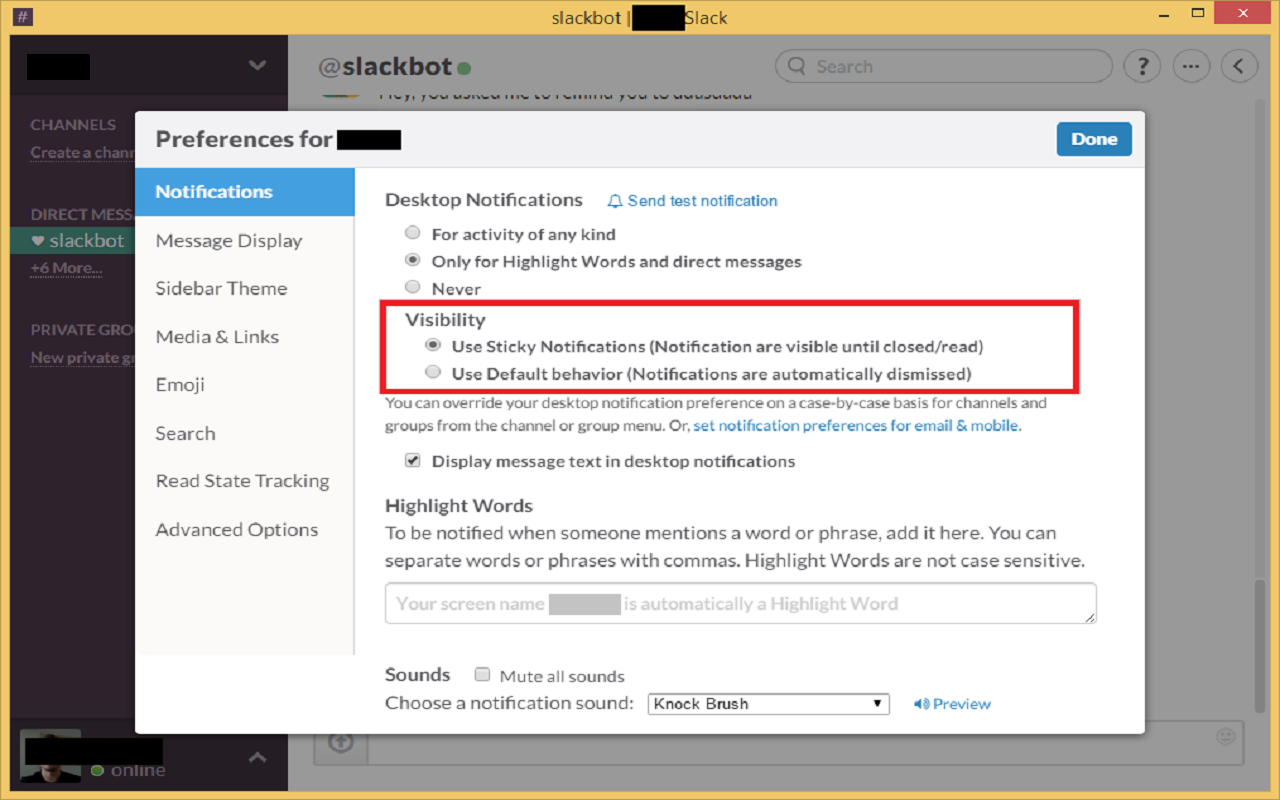
Task: Click the PRIVATE GROUPS sidebar heading
Action: click(x=82, y=330)
